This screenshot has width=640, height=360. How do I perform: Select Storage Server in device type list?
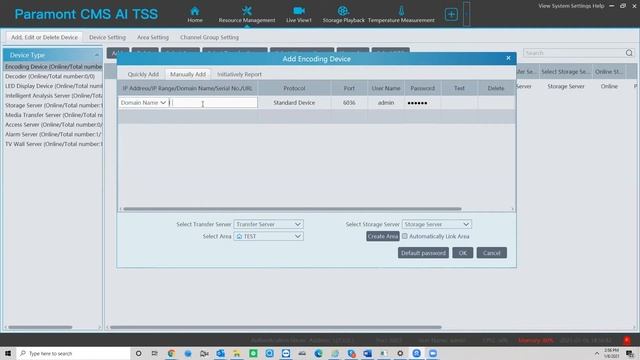[53, 105]
